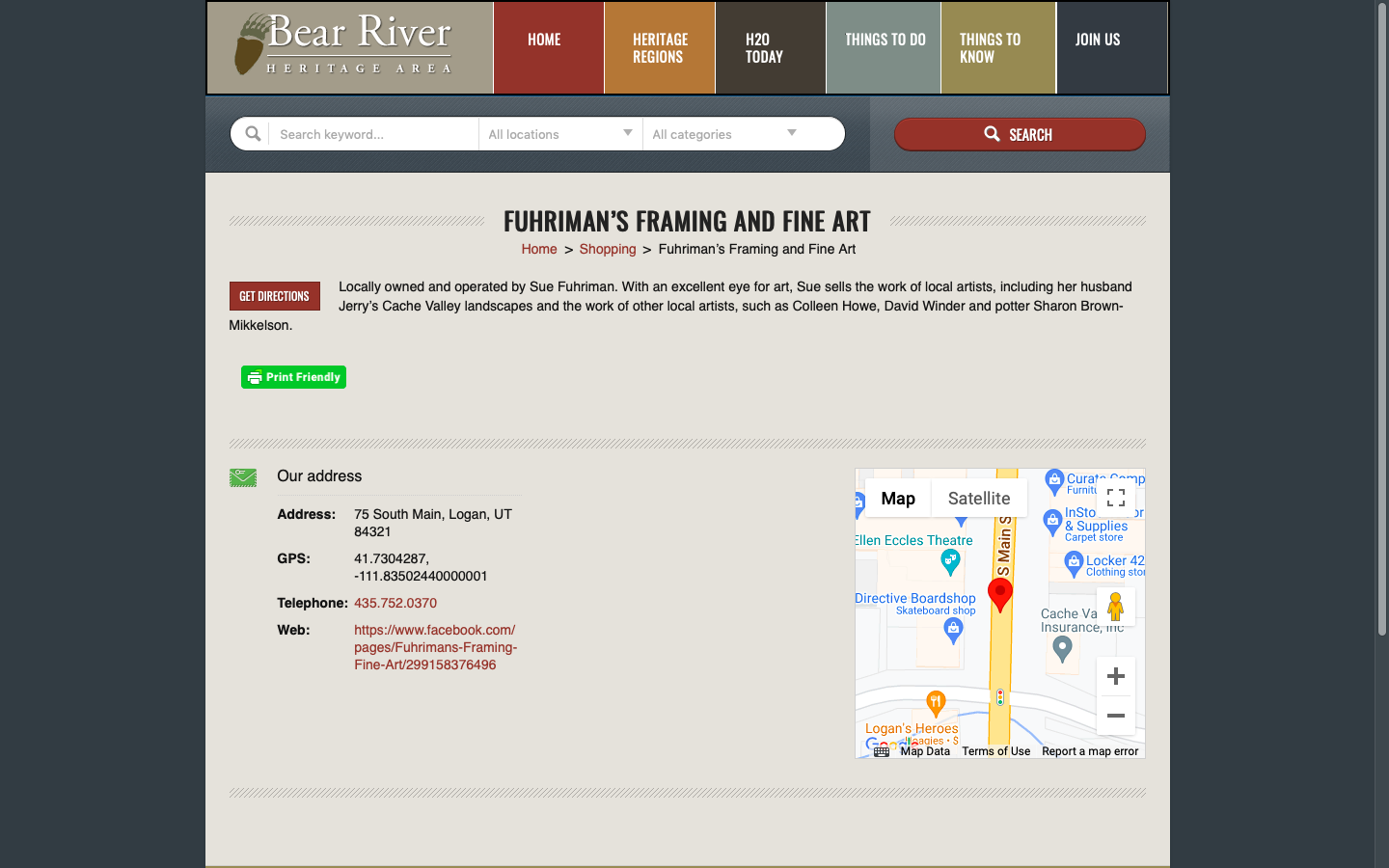Click the Bear River Heritage Area logo
The image size is (1389, 868).
click(344, 46)
